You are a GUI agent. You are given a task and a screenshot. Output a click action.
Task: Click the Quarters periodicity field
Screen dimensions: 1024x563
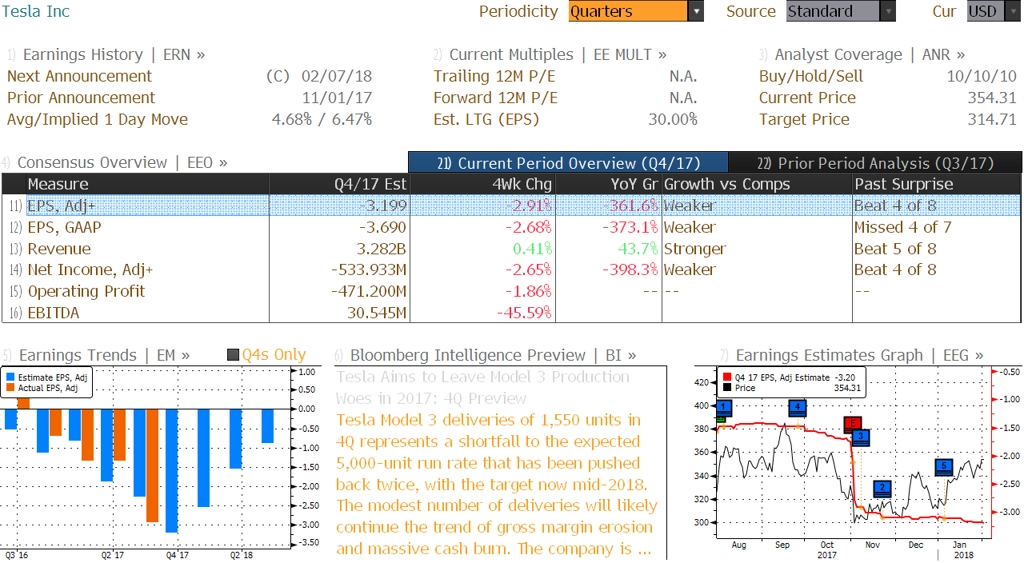[628, 11]
